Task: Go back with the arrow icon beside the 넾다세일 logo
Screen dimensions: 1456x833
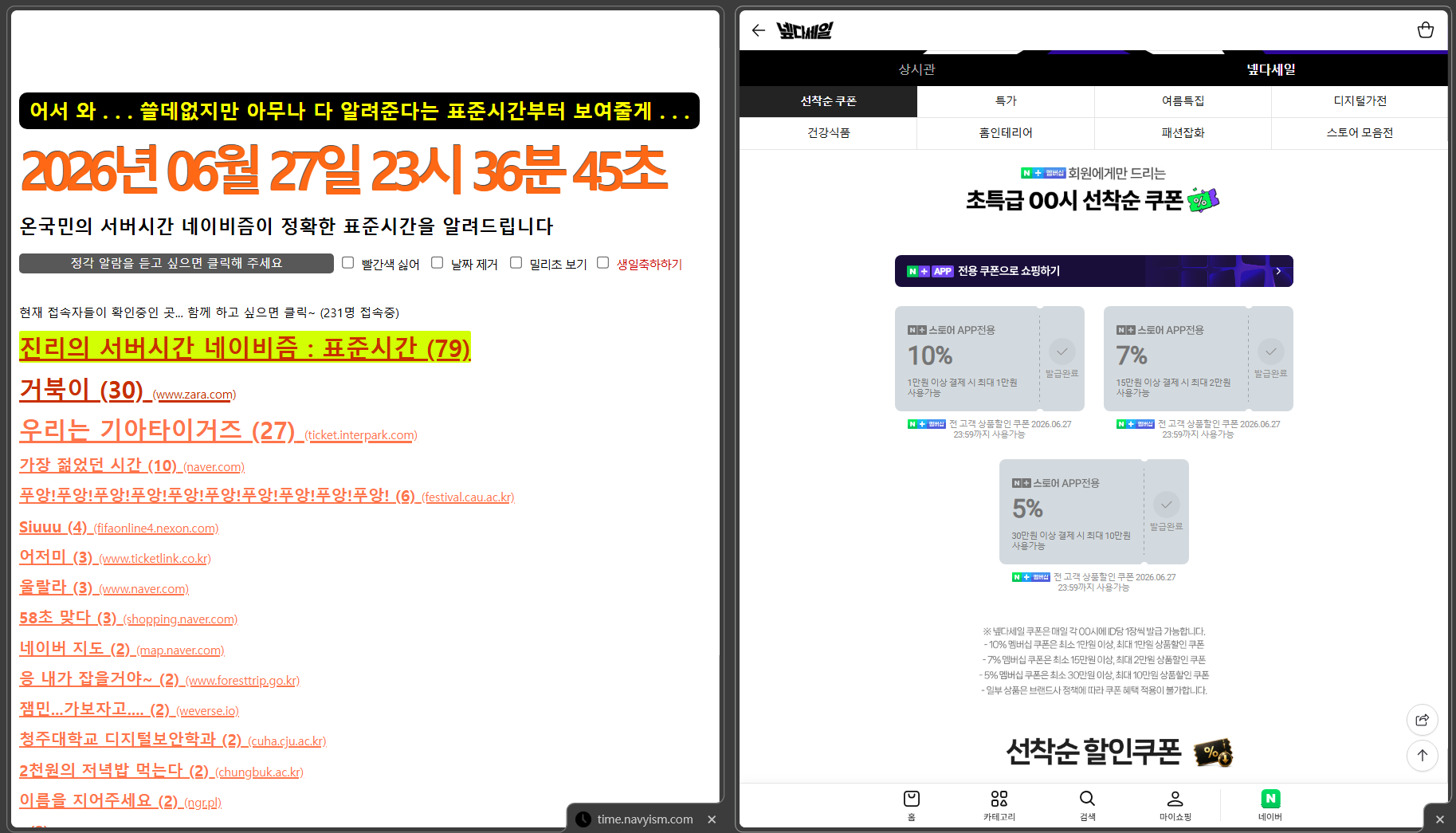Action: [x=758, y=30]
